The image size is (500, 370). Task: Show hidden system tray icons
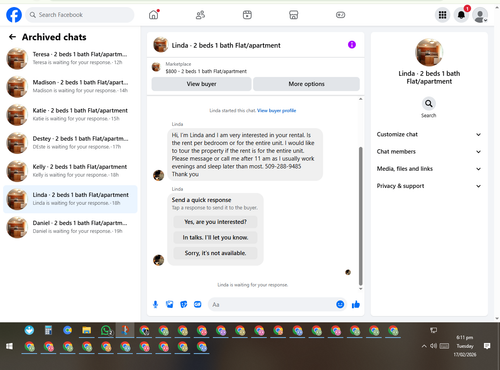point(424,346)
